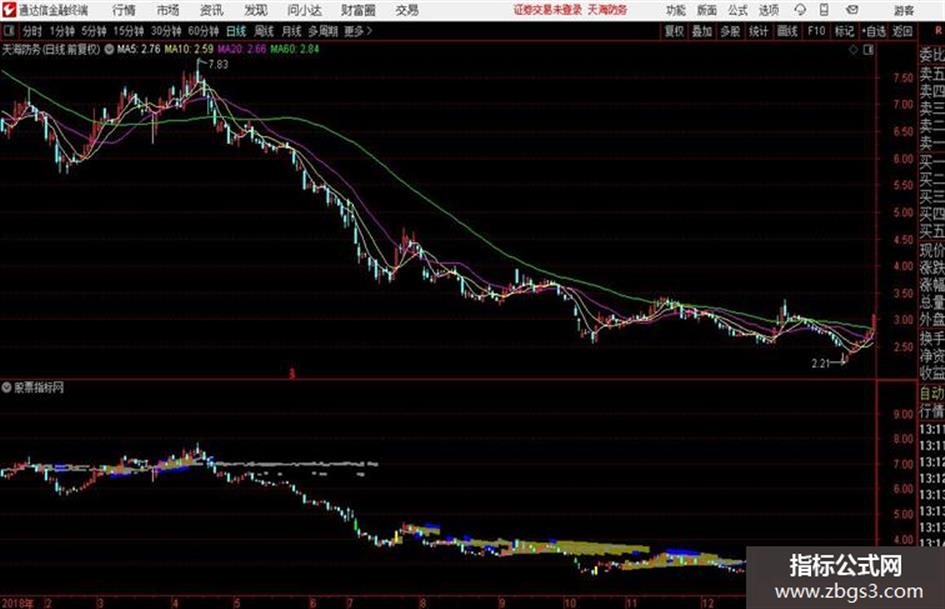
Task: Open the 发现 menu
Action: 256,10
